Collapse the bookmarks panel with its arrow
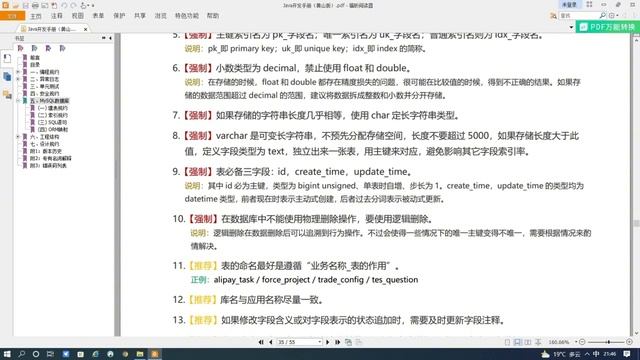 coord(110,38)
